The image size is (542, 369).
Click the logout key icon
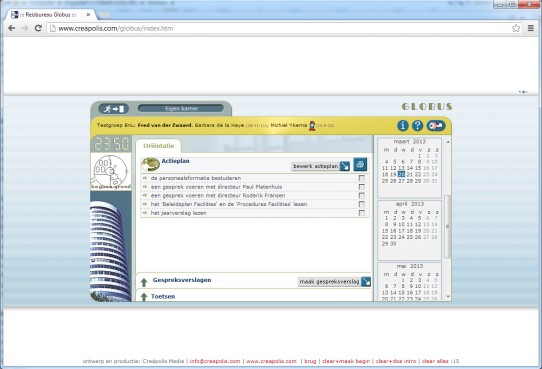click(x=436, y=125)
